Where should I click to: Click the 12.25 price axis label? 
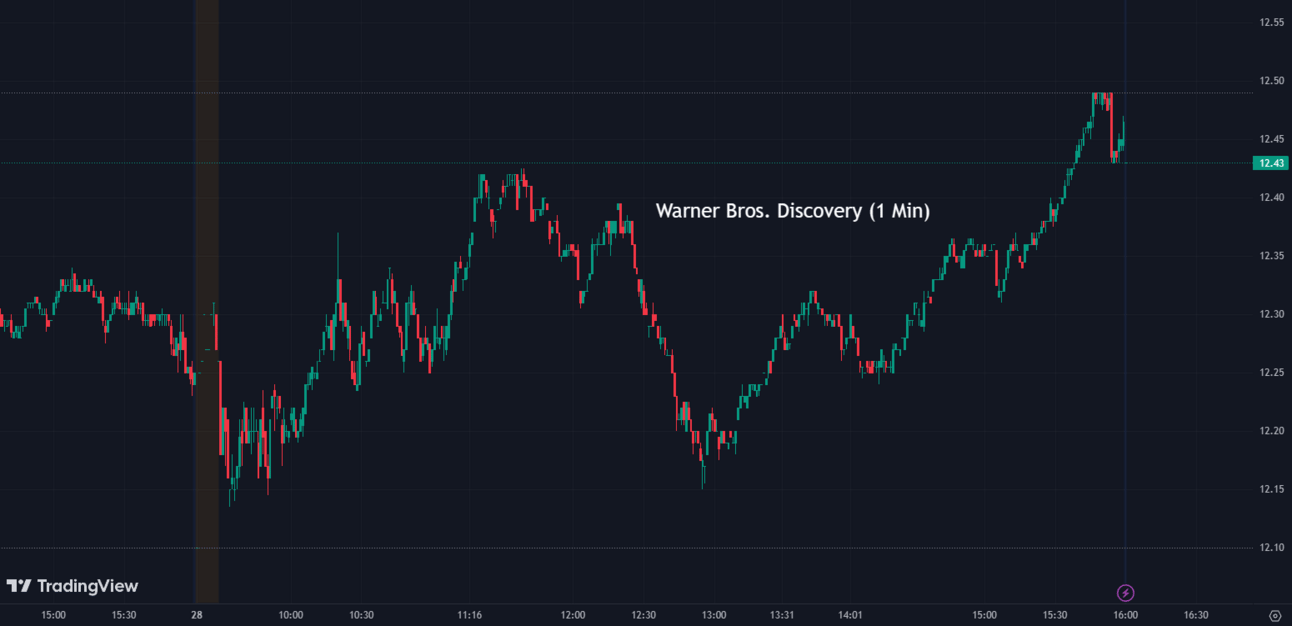[1272, 373]
